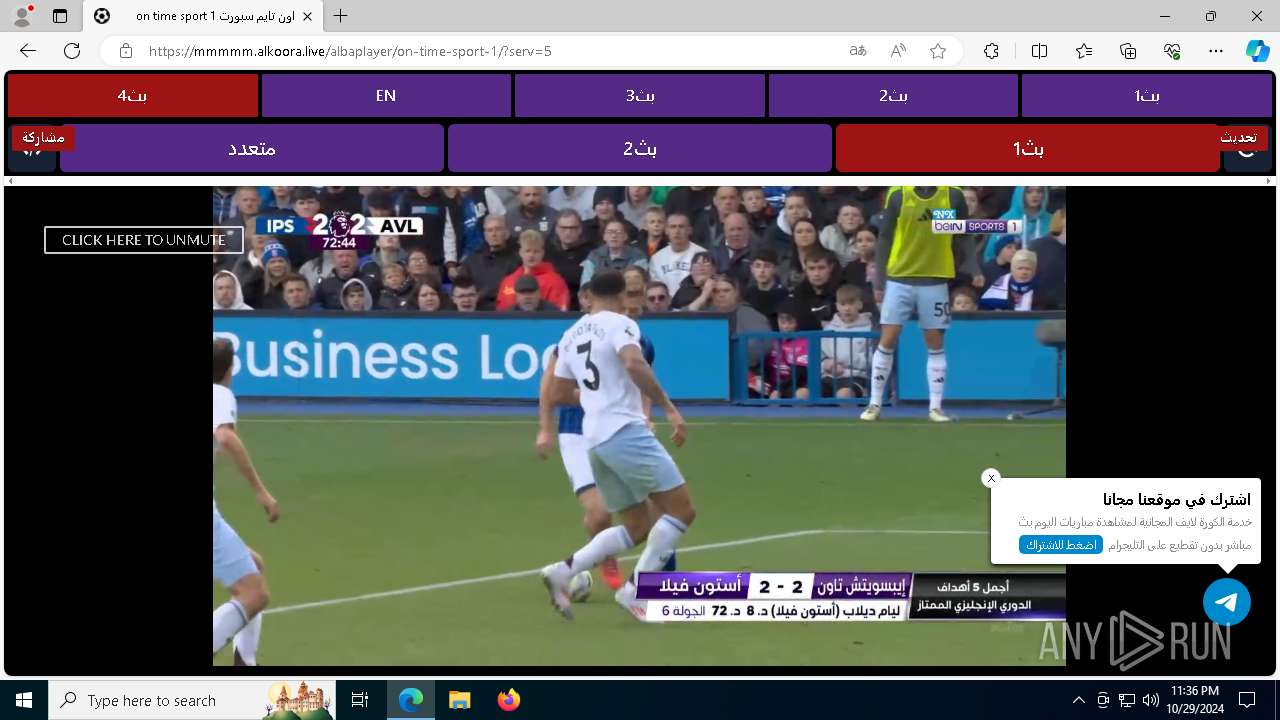Open the clock and date
Viewport: 1280px width, 720px height.
click(x=1194, y=700)
